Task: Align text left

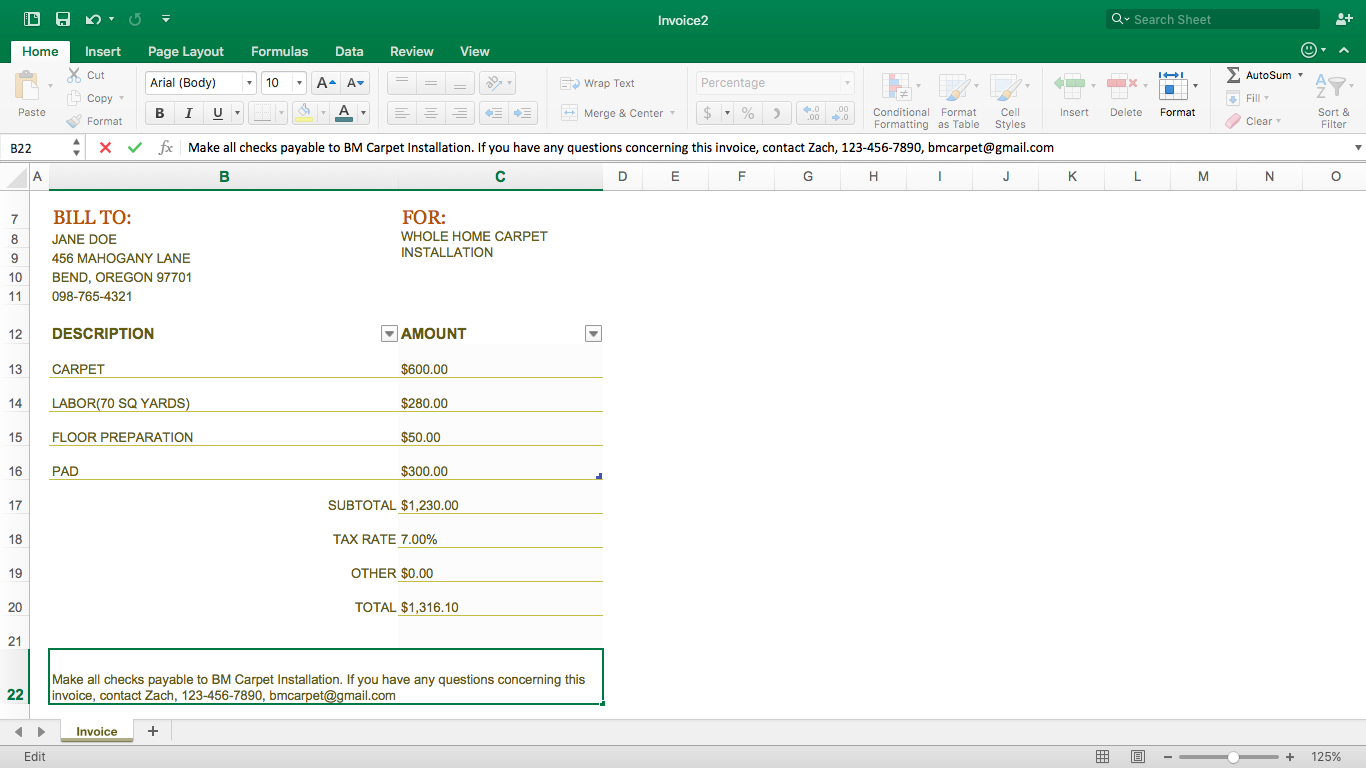Action: [401, 113]
